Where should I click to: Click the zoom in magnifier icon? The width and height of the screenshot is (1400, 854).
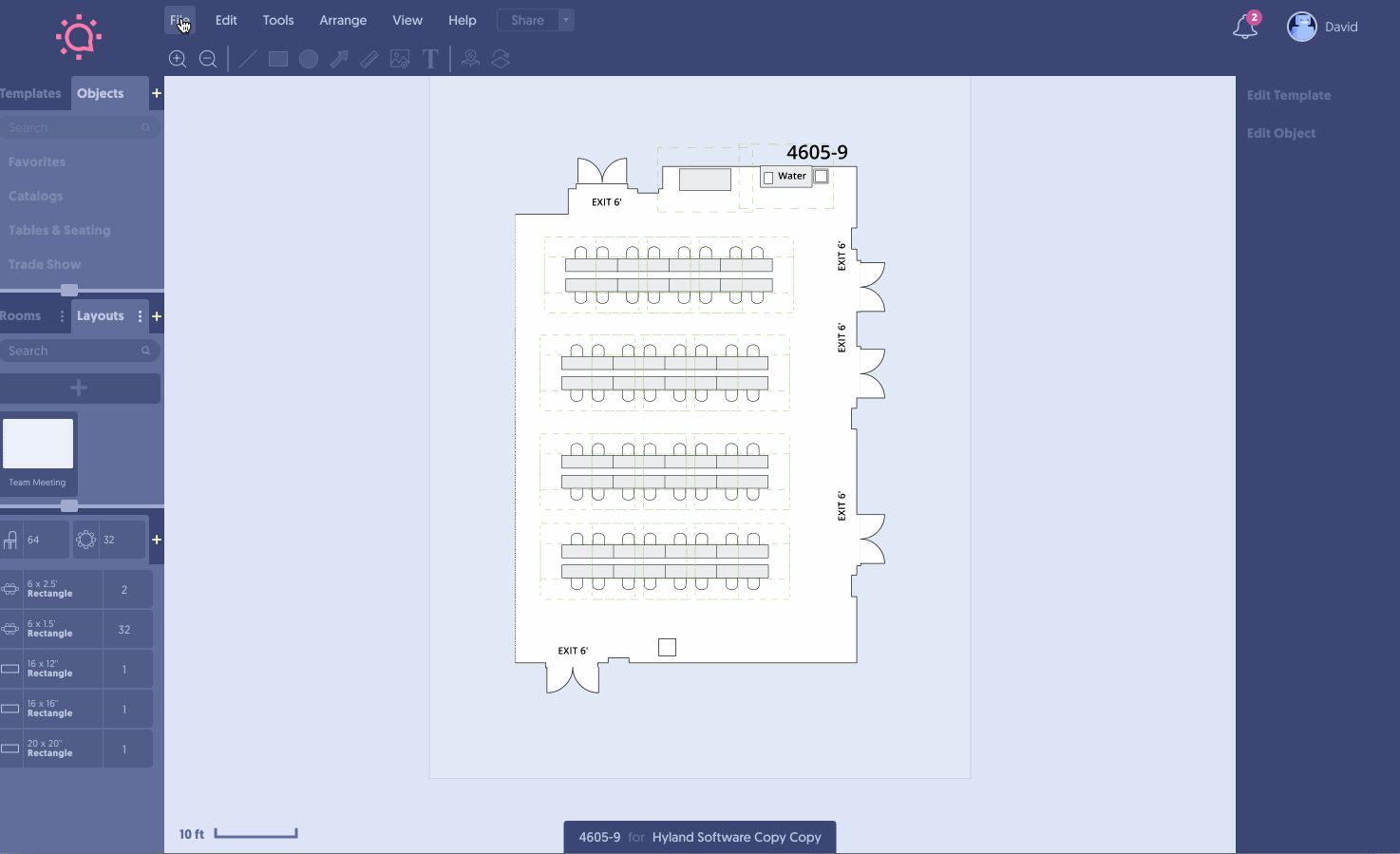click(178, 59)
